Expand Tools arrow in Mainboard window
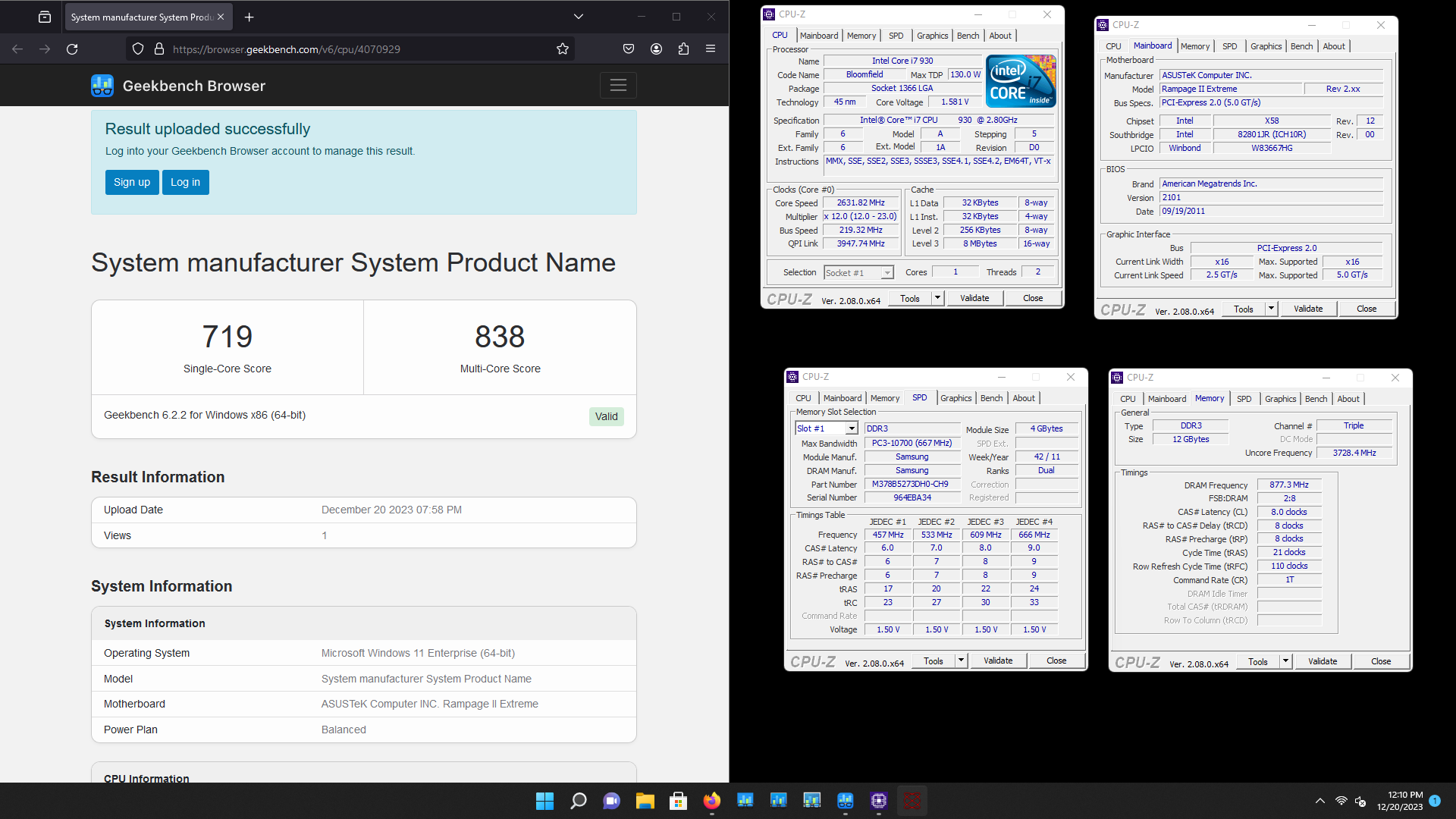The height and width of the screenshot is (819, 1456). pyautogui.click(x=1271, y=309)
